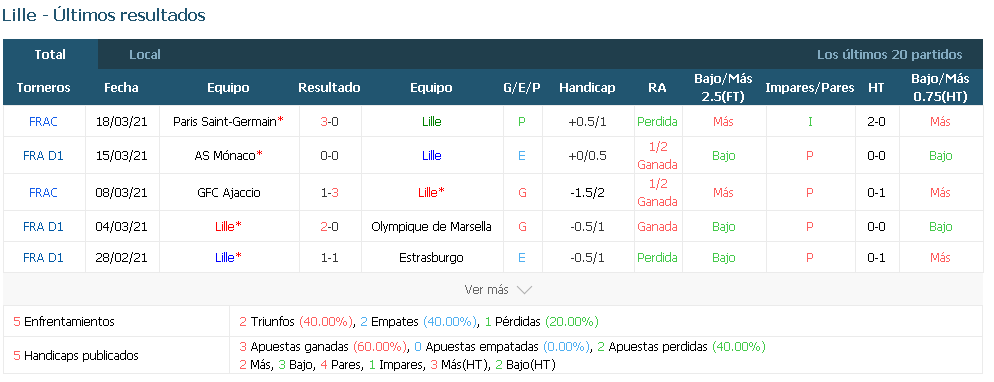Open FRAC tournament link dated 18/03/21
Viewport: 994px width, 382px height.
43,122
